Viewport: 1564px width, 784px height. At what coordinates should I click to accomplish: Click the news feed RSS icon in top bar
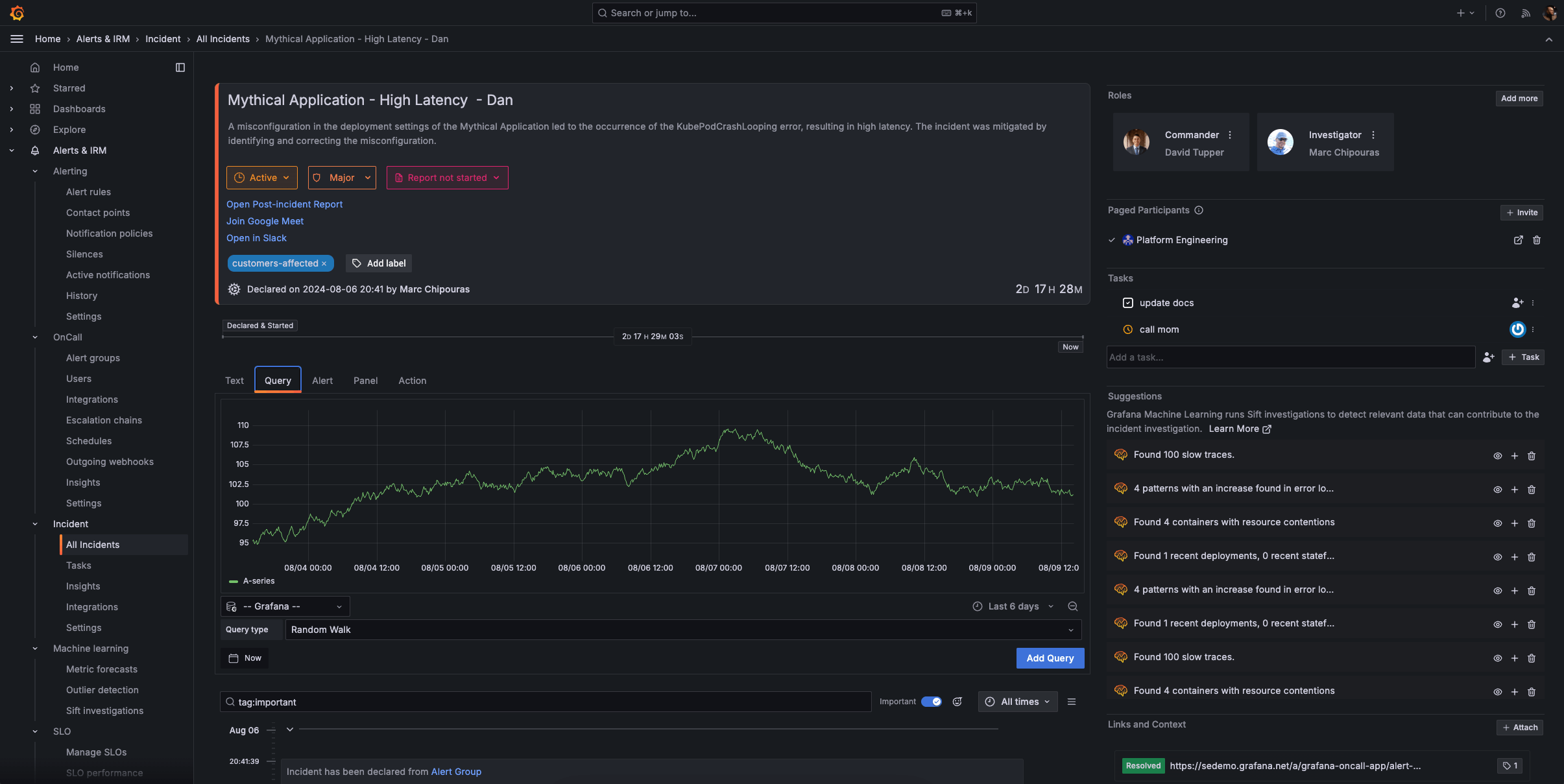1524,12
